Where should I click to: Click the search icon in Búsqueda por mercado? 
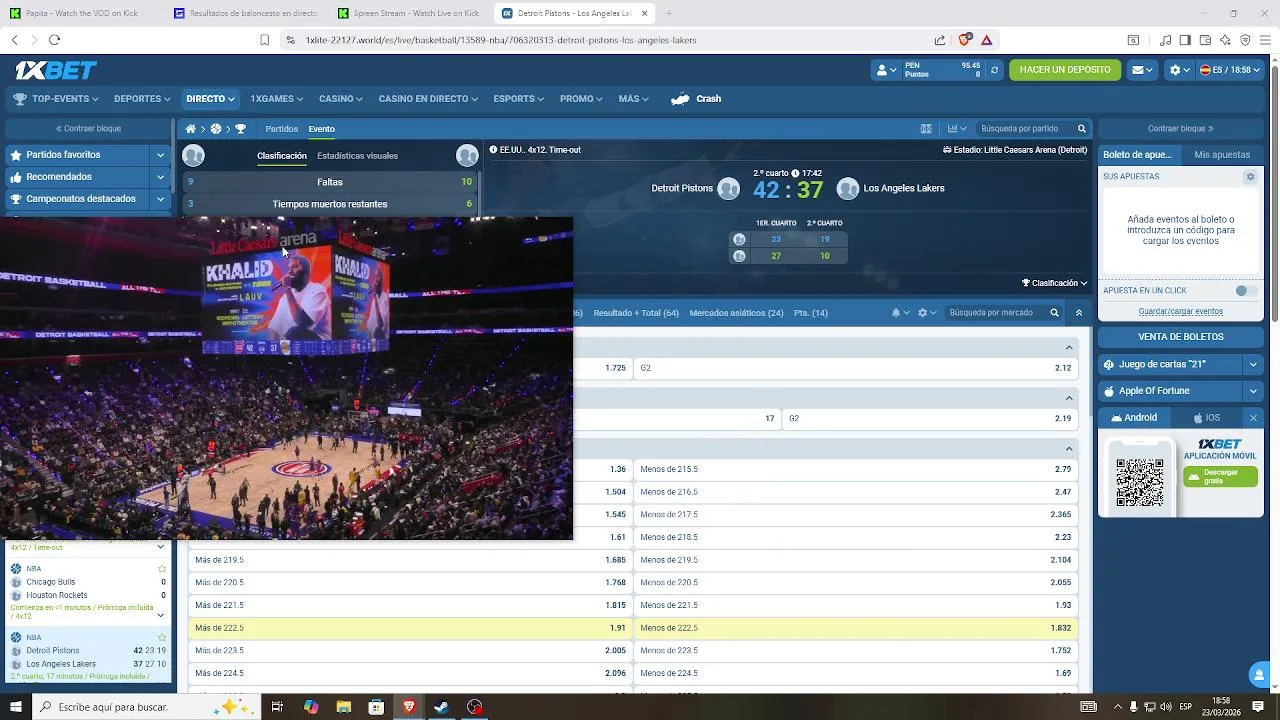pyautogui.click(x=1054, y=313)
